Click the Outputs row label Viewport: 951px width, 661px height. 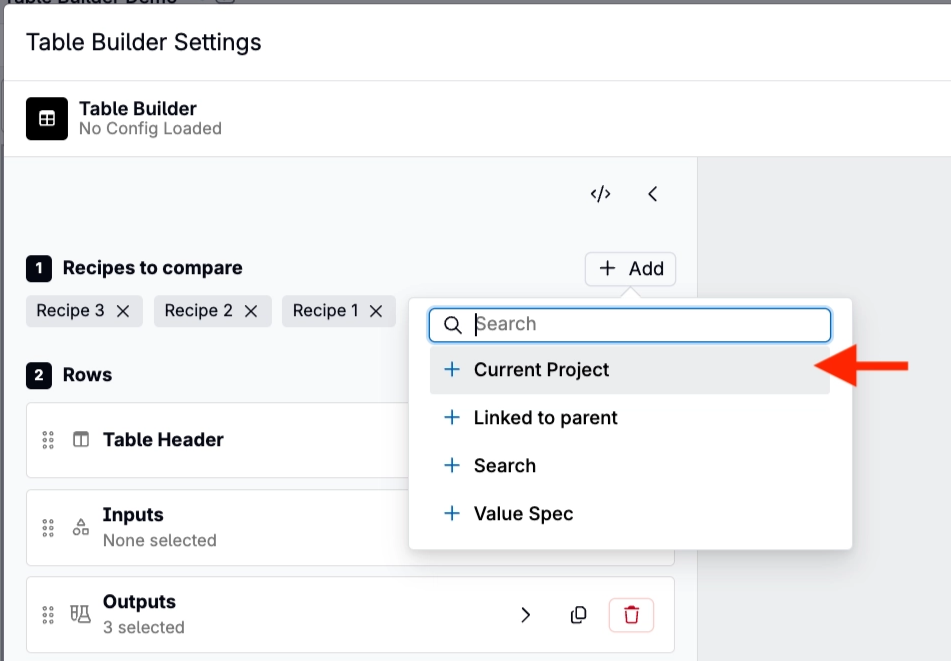click(139, 602)
